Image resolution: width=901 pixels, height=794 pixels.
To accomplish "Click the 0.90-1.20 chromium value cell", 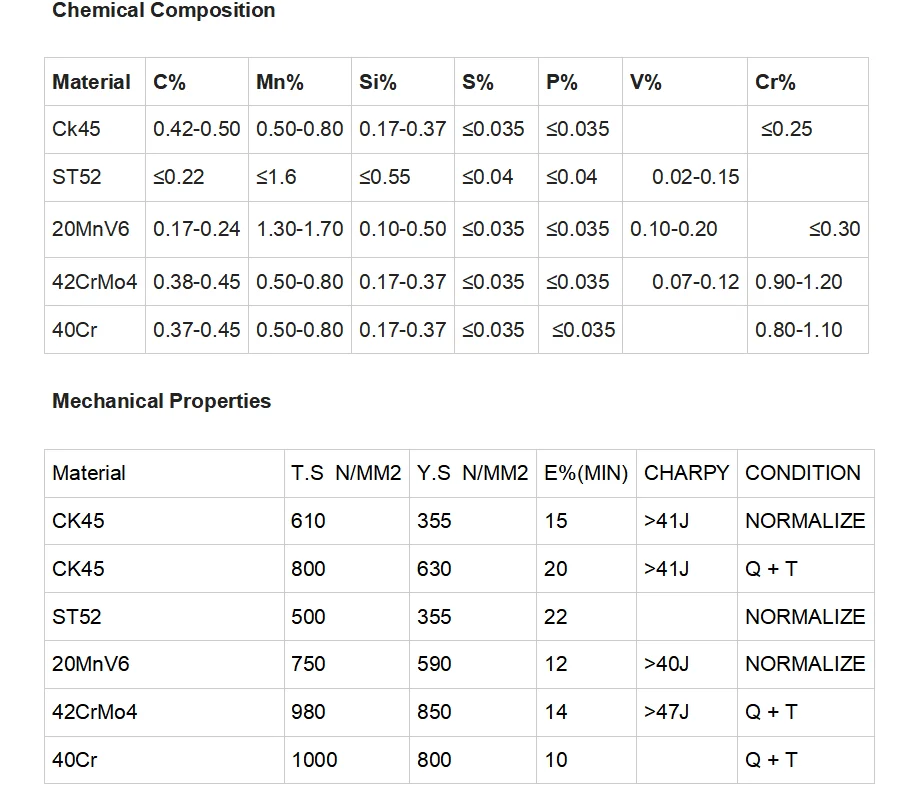I will click(x=799, y=282).
